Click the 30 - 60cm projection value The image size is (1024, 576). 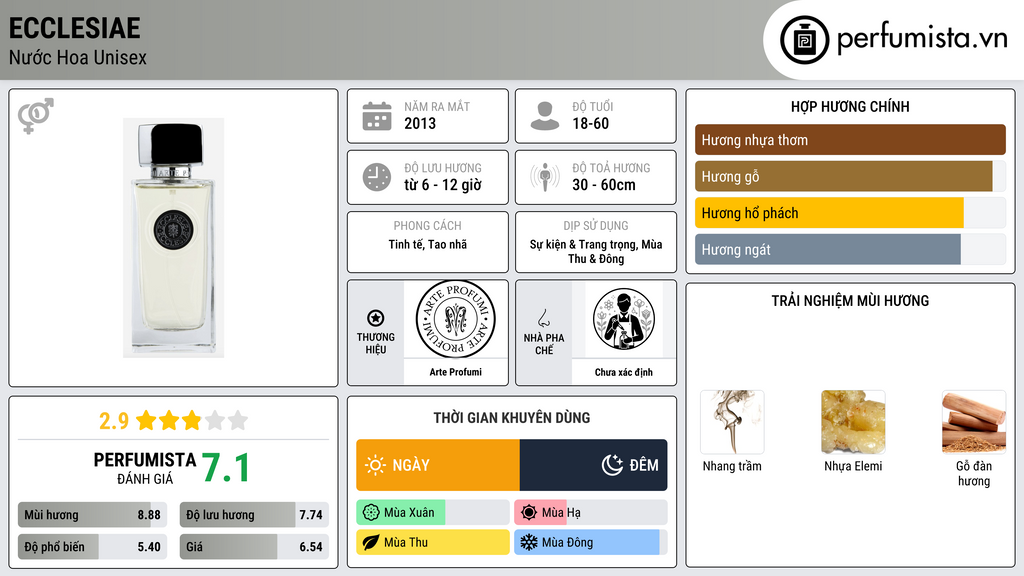(x=604, y=185)
